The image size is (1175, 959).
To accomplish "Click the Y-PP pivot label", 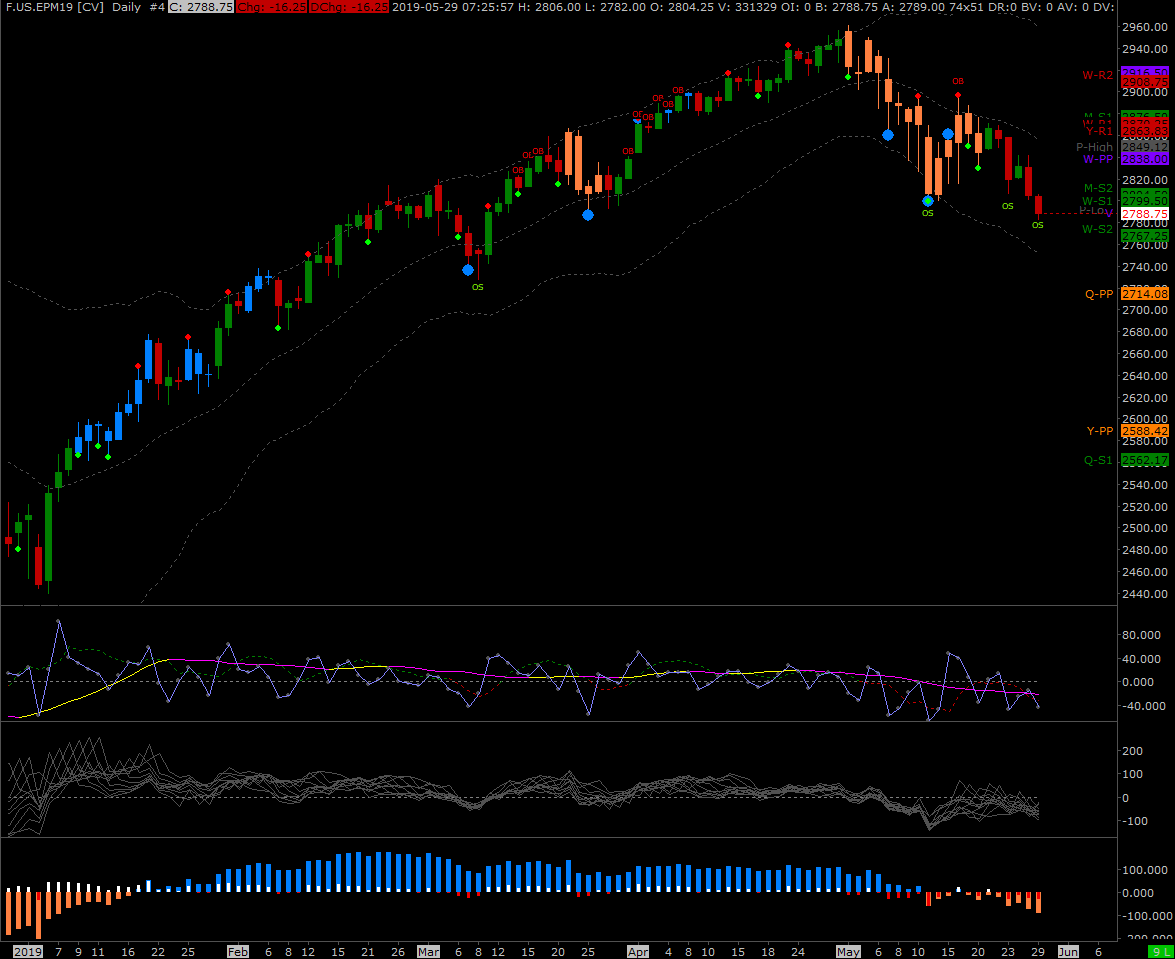I will 1100,431.
